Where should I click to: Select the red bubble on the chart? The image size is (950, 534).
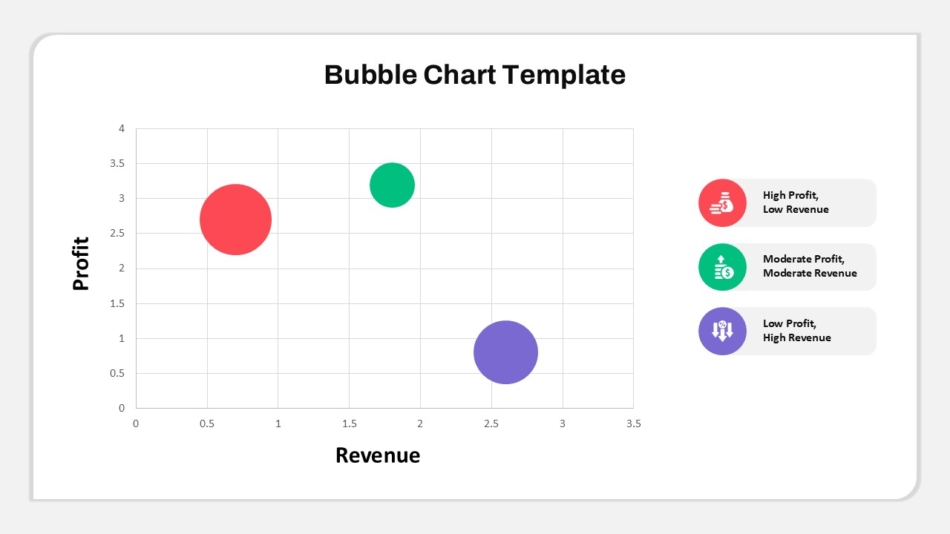click(236, 219)
